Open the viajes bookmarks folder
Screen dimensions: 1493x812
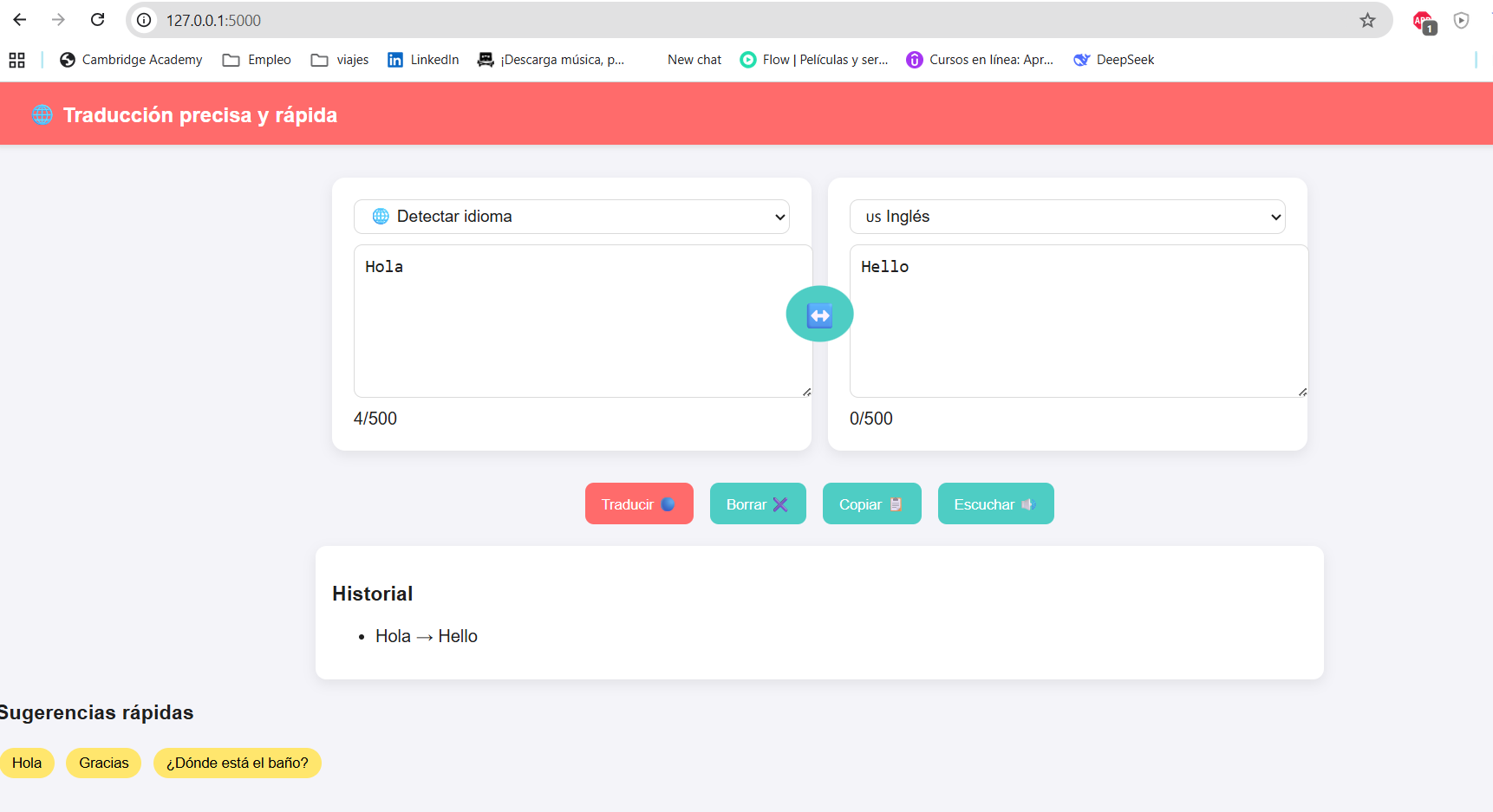click(340, 60)
